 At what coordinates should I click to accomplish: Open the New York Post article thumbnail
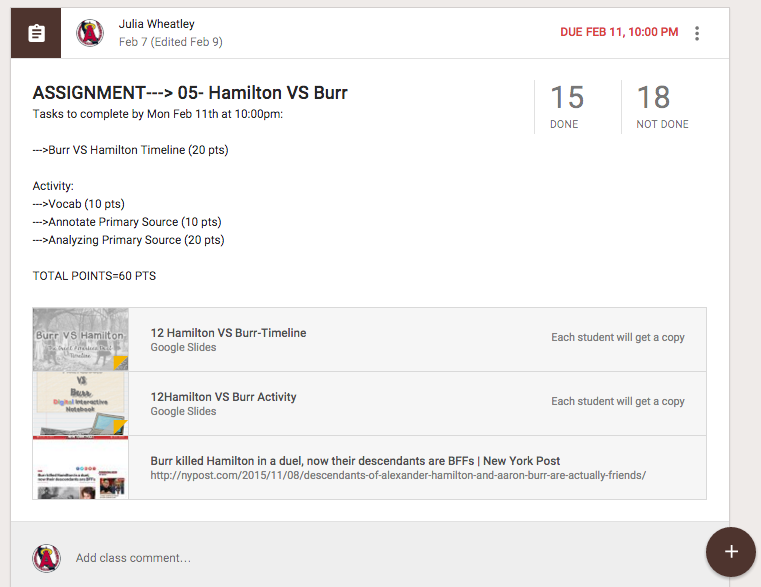pos(81,468)
